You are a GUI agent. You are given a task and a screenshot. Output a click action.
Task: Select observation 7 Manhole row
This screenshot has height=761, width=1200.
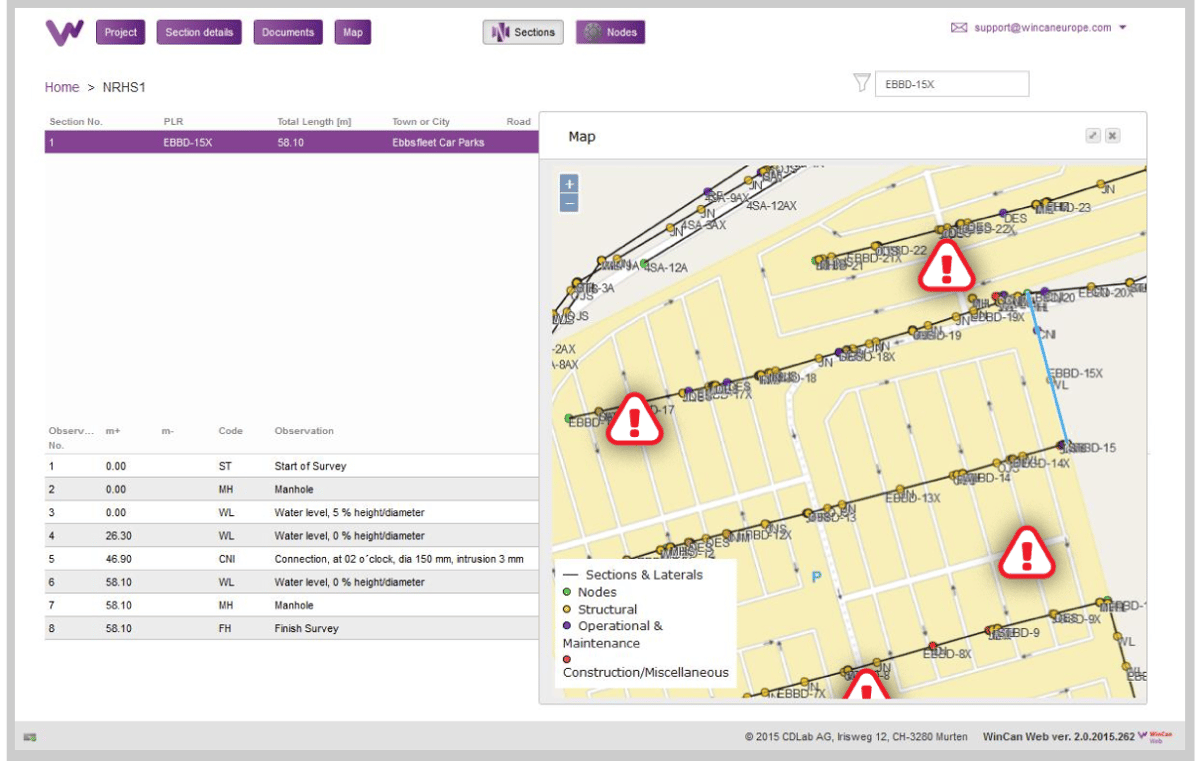click(292, 605)
